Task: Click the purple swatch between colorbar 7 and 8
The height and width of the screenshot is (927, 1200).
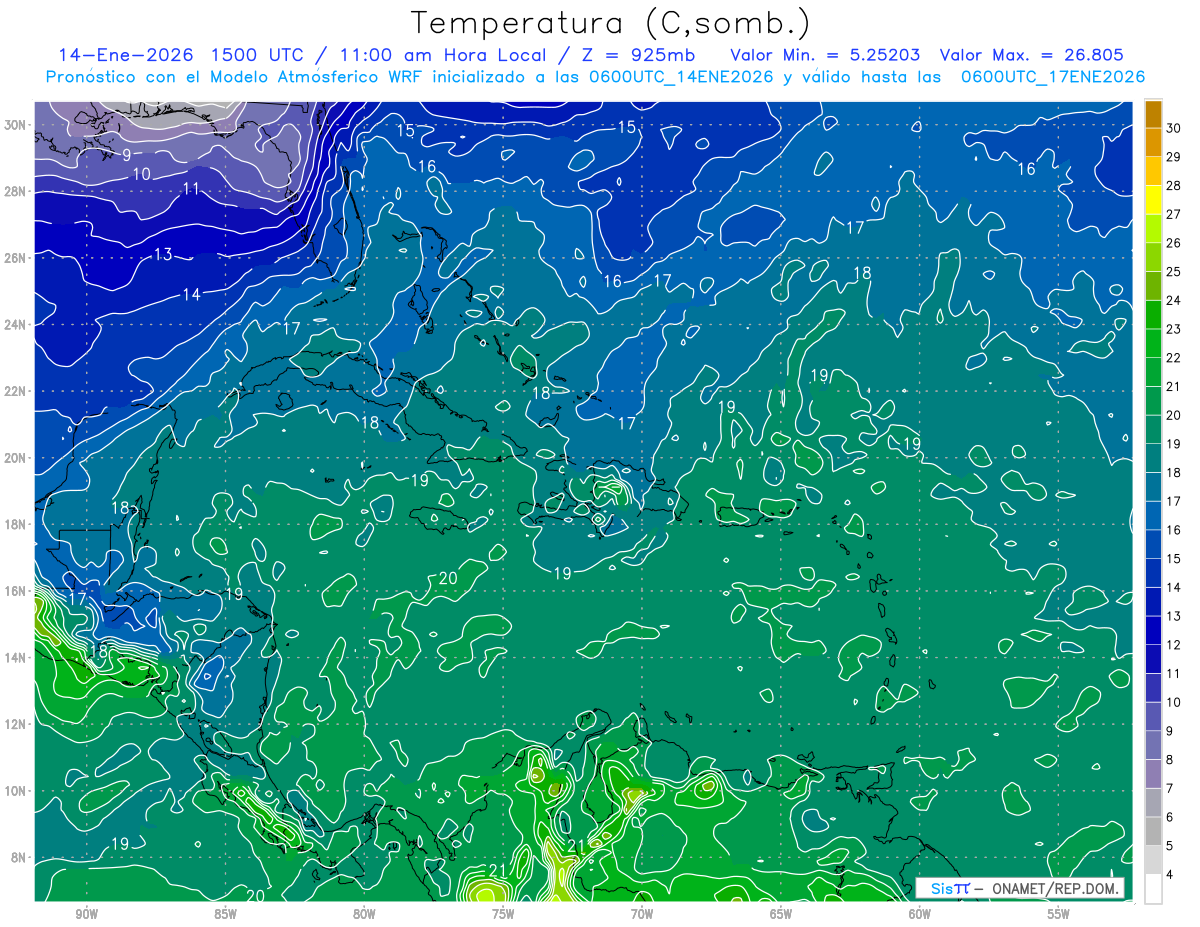Action: [1154, 774]
